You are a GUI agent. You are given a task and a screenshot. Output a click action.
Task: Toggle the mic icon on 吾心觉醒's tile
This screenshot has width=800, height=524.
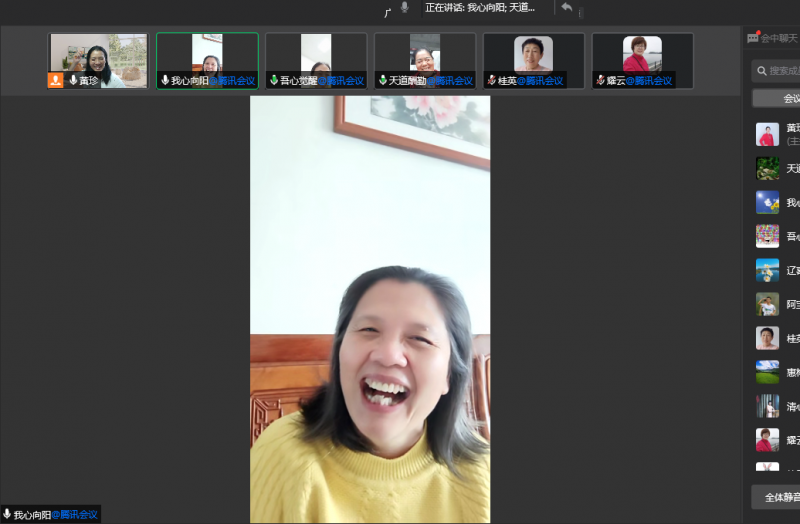click(273, 80)
